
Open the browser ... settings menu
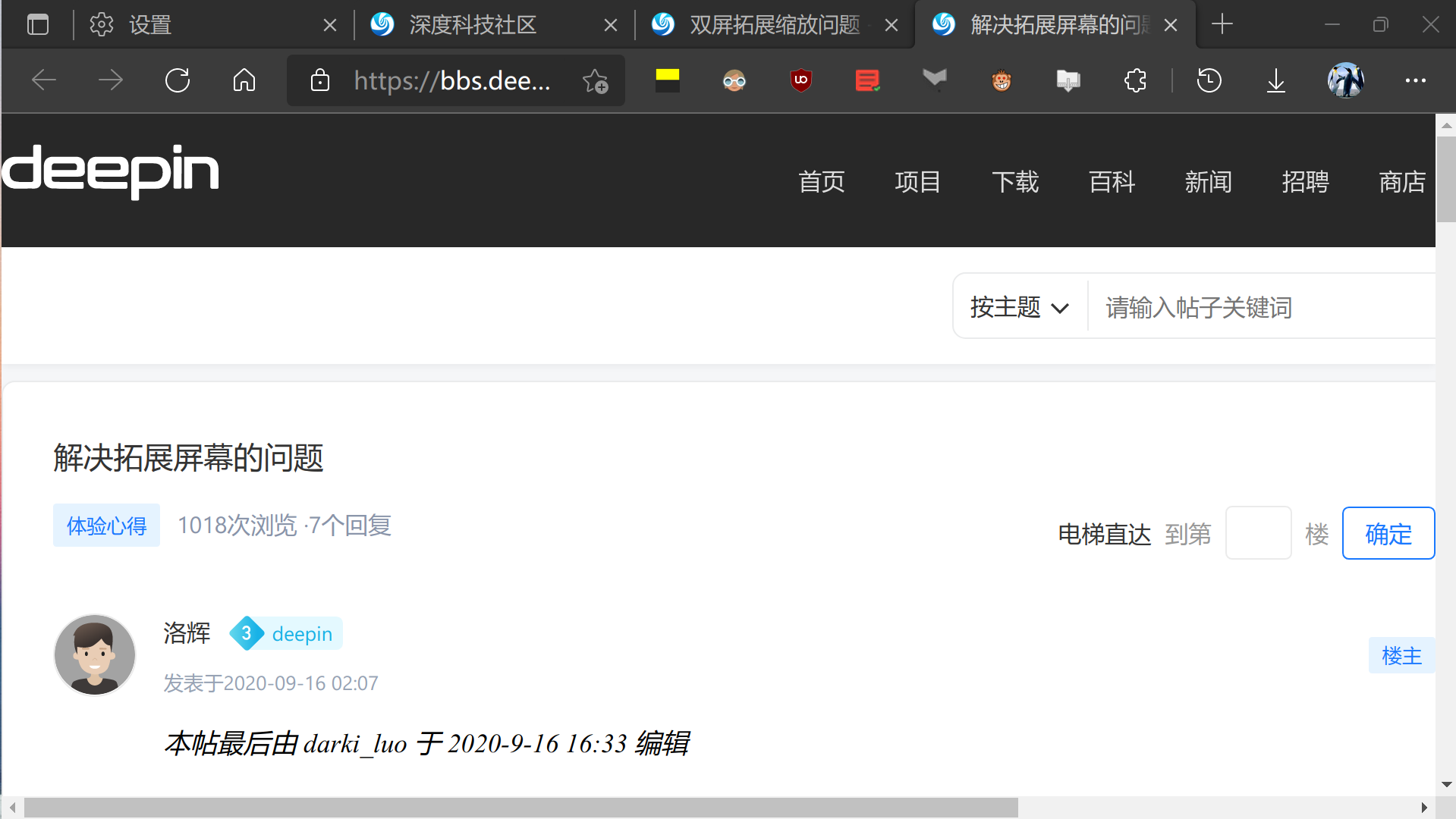pos(1416,80)
